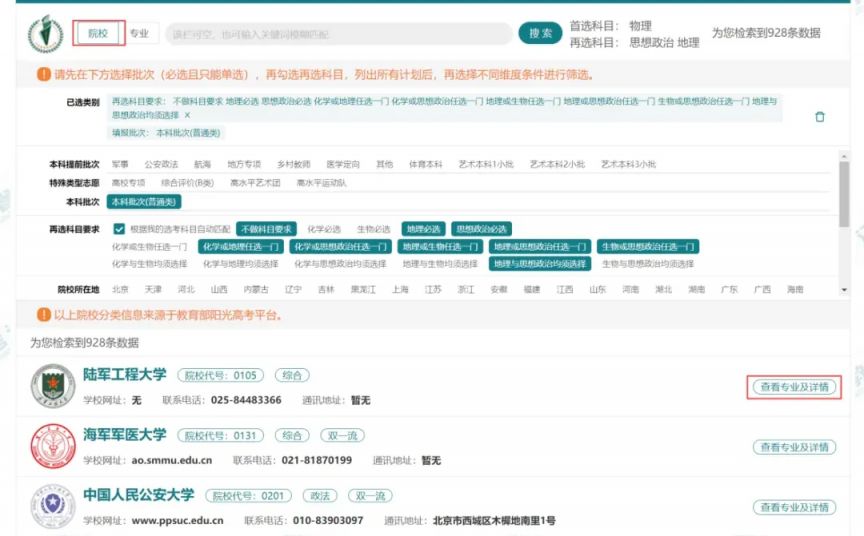This screenshot has height=536, width=864.
Task: Choose the 高水平运动队 special type
Action: click(322, 183)
